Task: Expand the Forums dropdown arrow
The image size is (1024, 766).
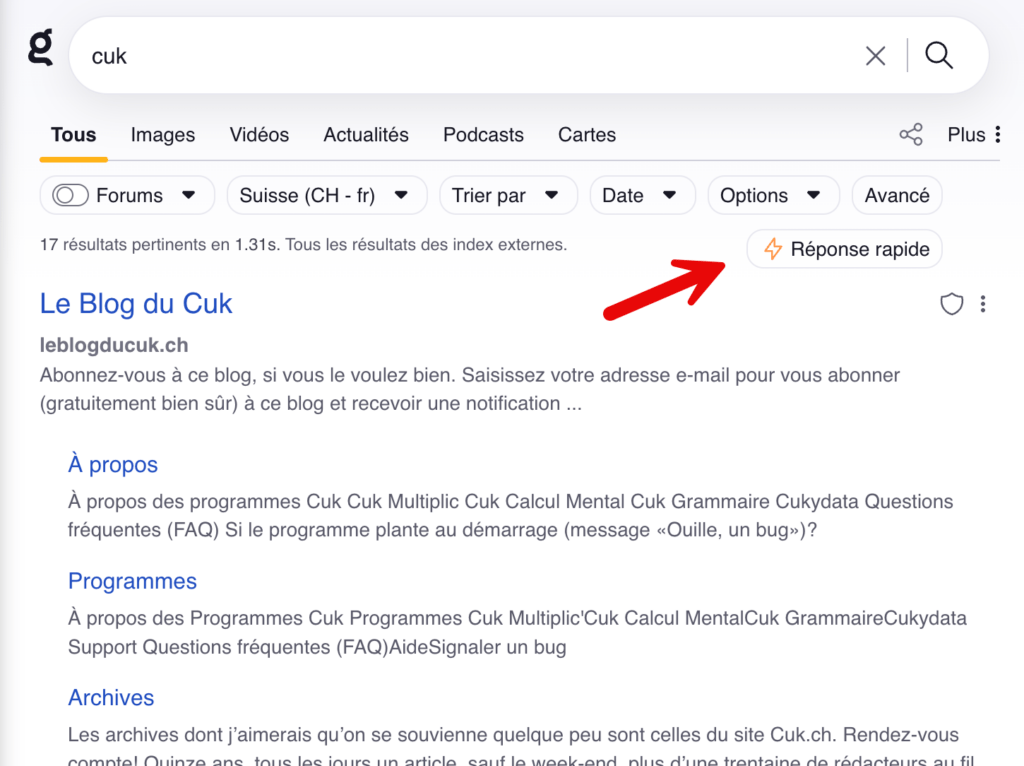Action: (x=189, y=195)
